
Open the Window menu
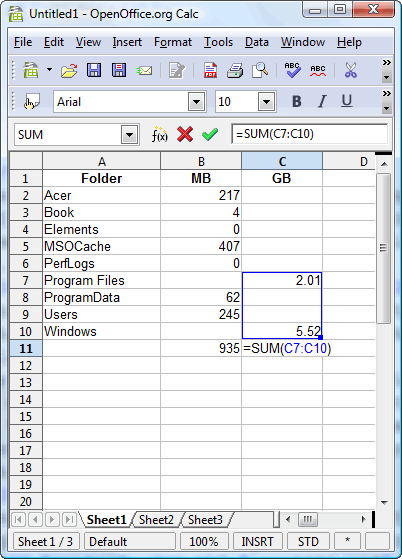tap(303, 42)
